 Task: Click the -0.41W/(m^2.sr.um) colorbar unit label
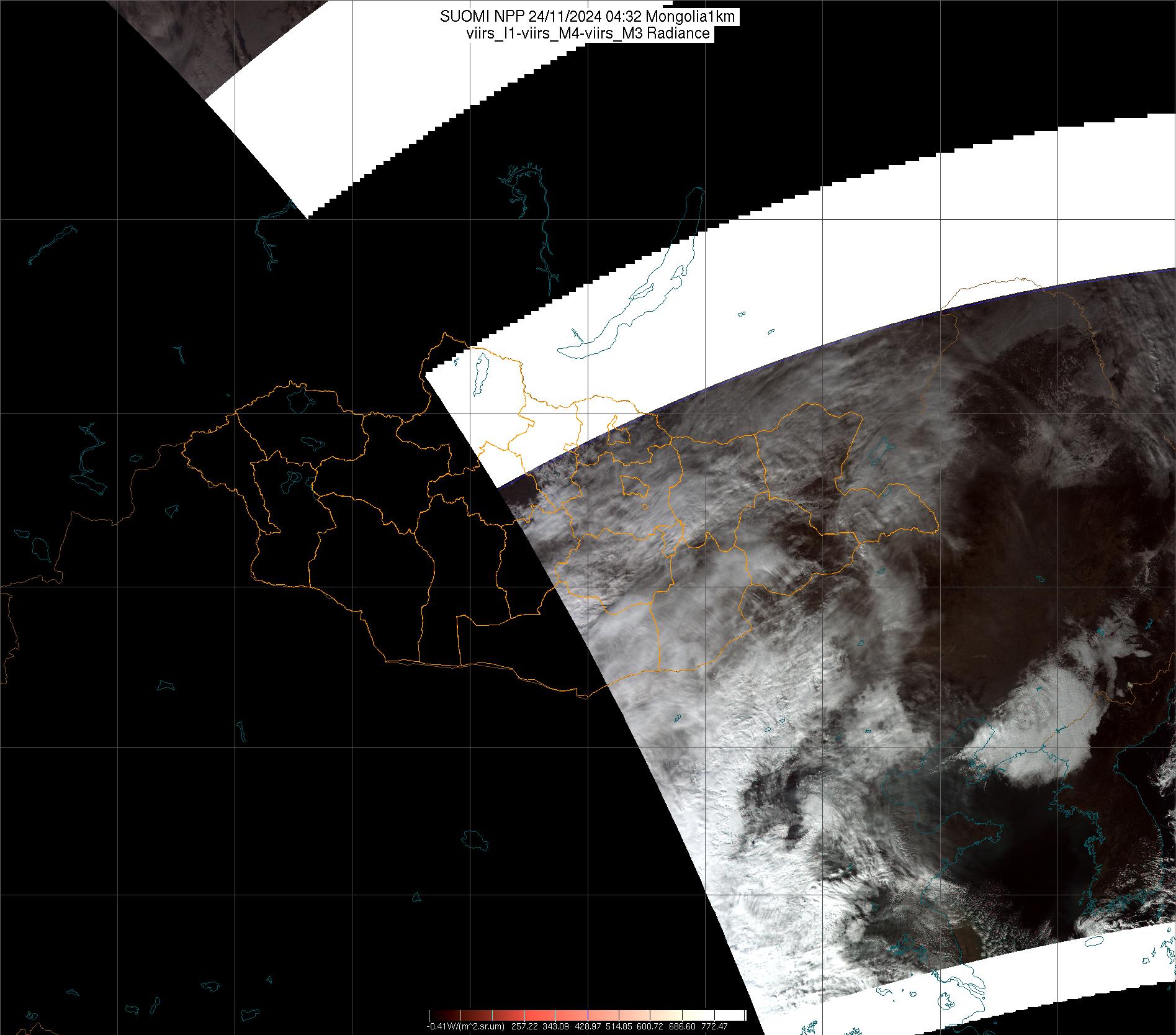(465, 1026)
